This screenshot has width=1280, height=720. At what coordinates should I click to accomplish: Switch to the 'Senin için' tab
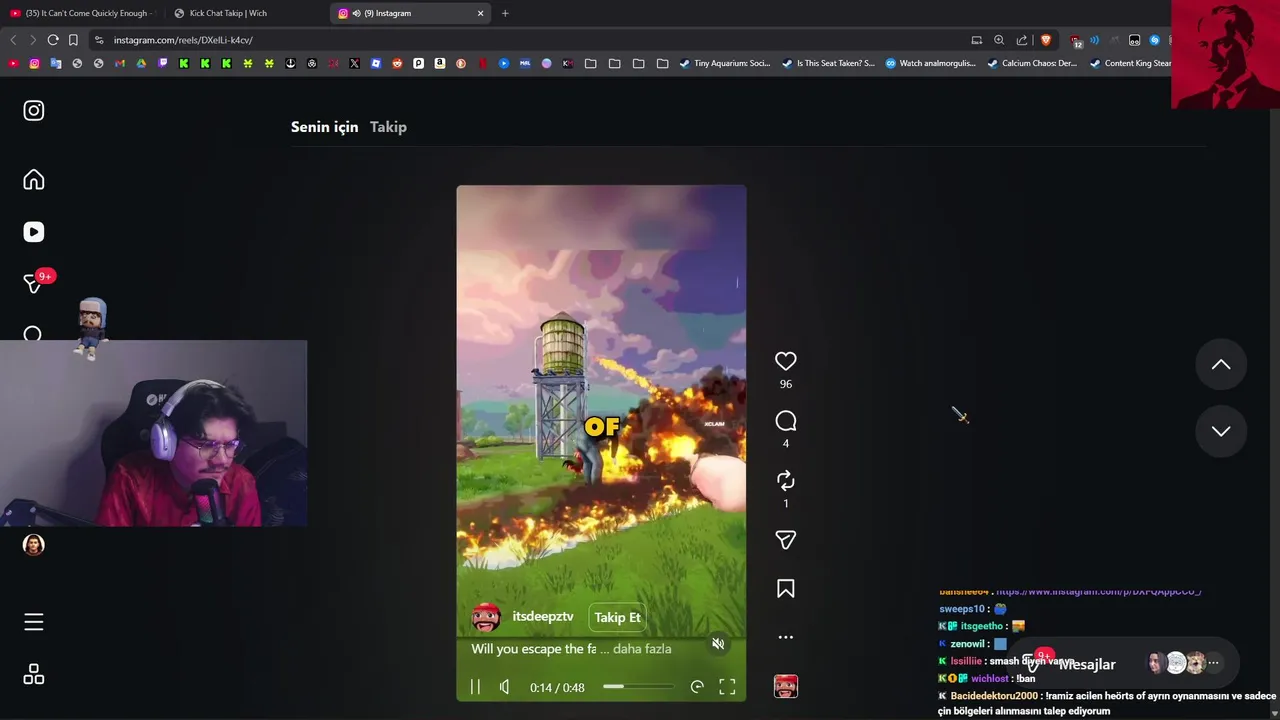(x=324, y=127)
